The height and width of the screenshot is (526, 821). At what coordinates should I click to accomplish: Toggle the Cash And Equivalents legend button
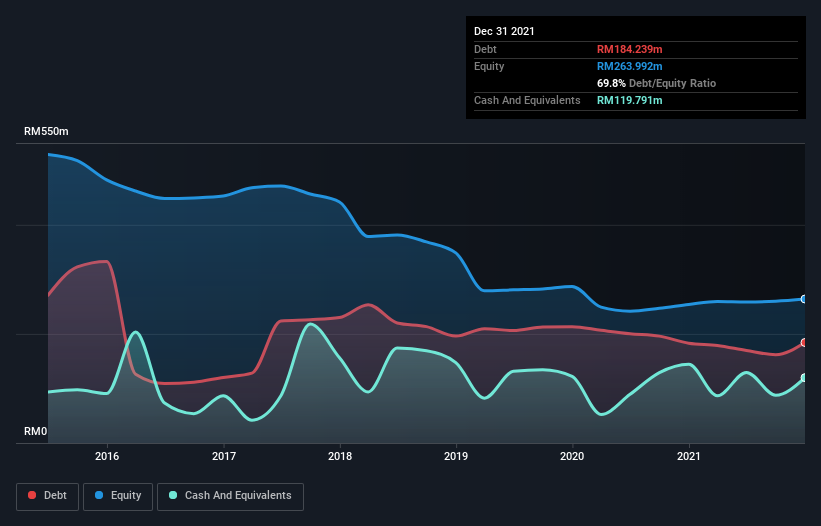(x=230, y=496)
